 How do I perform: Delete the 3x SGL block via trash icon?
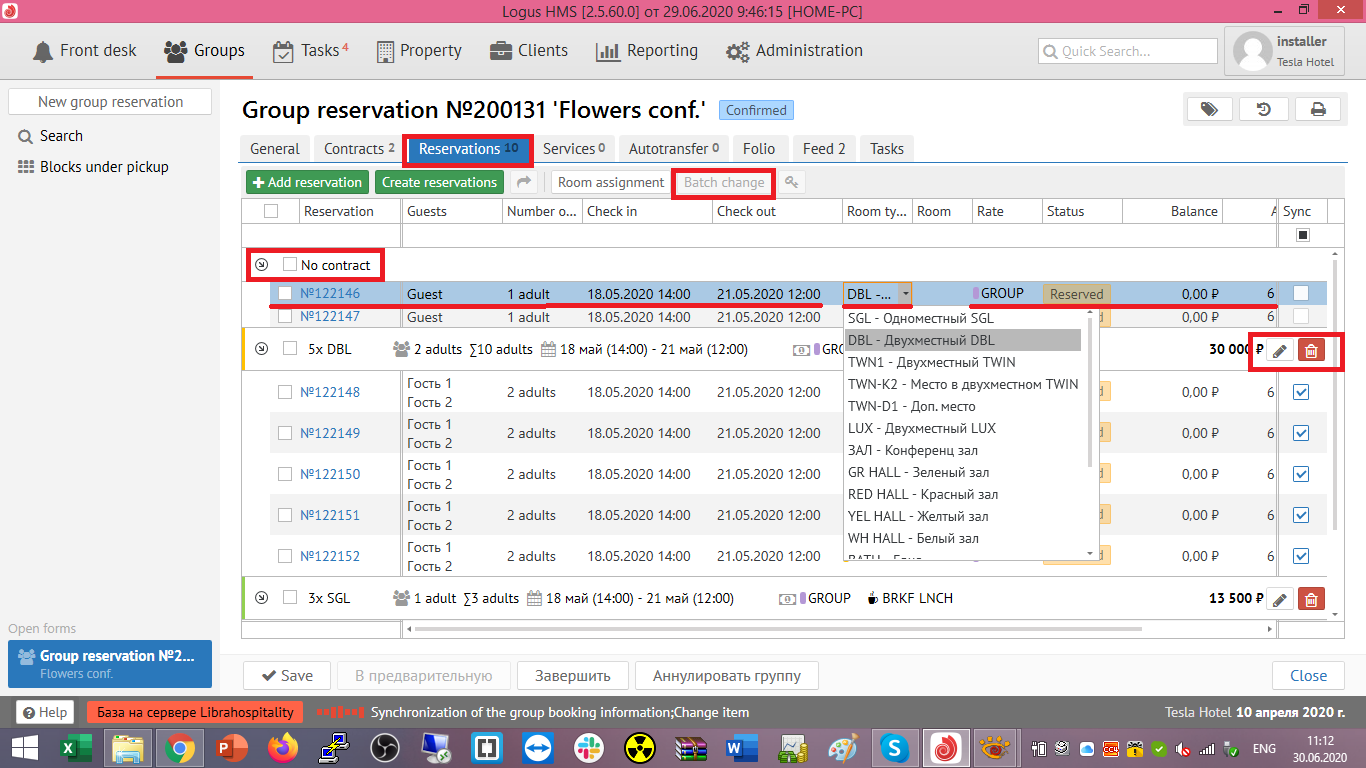point(1310,599)
